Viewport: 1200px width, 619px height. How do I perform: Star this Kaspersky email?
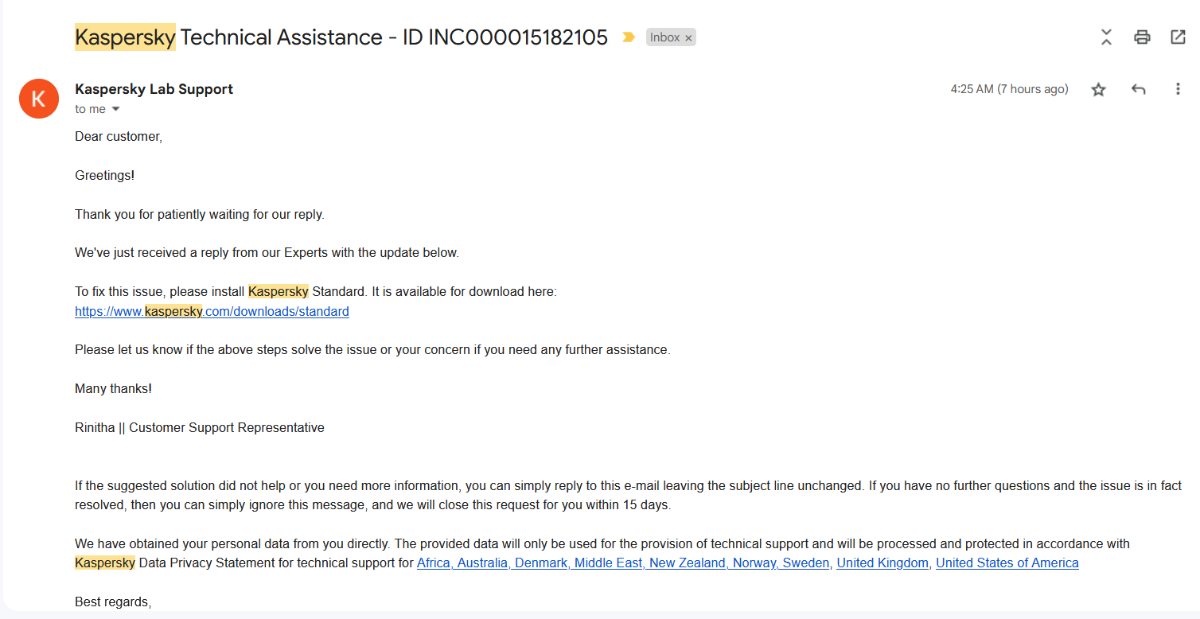pos(1098,90)
